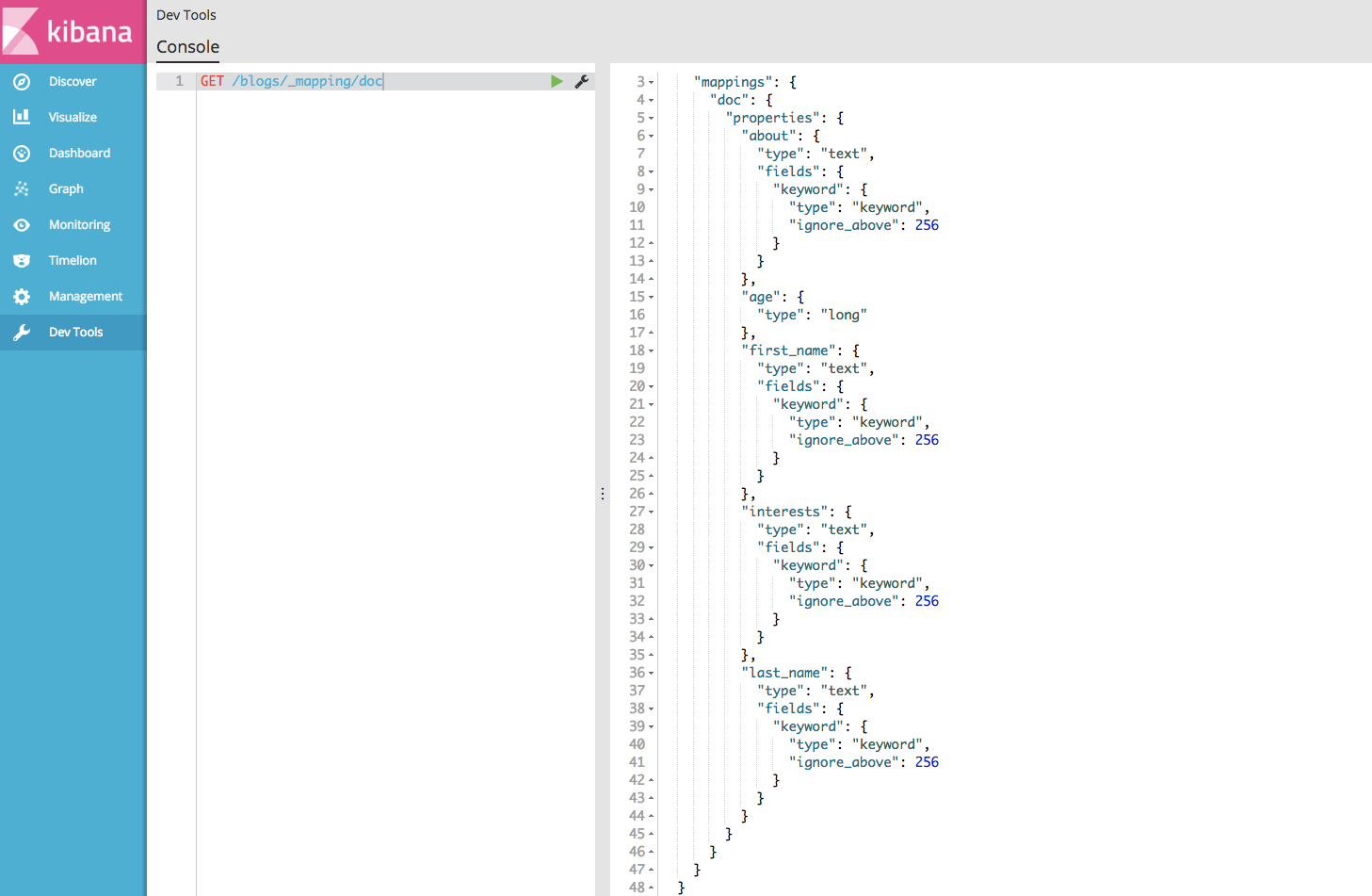
Task: Click the Dashboard gauge icon
Action: pos(22,154)
